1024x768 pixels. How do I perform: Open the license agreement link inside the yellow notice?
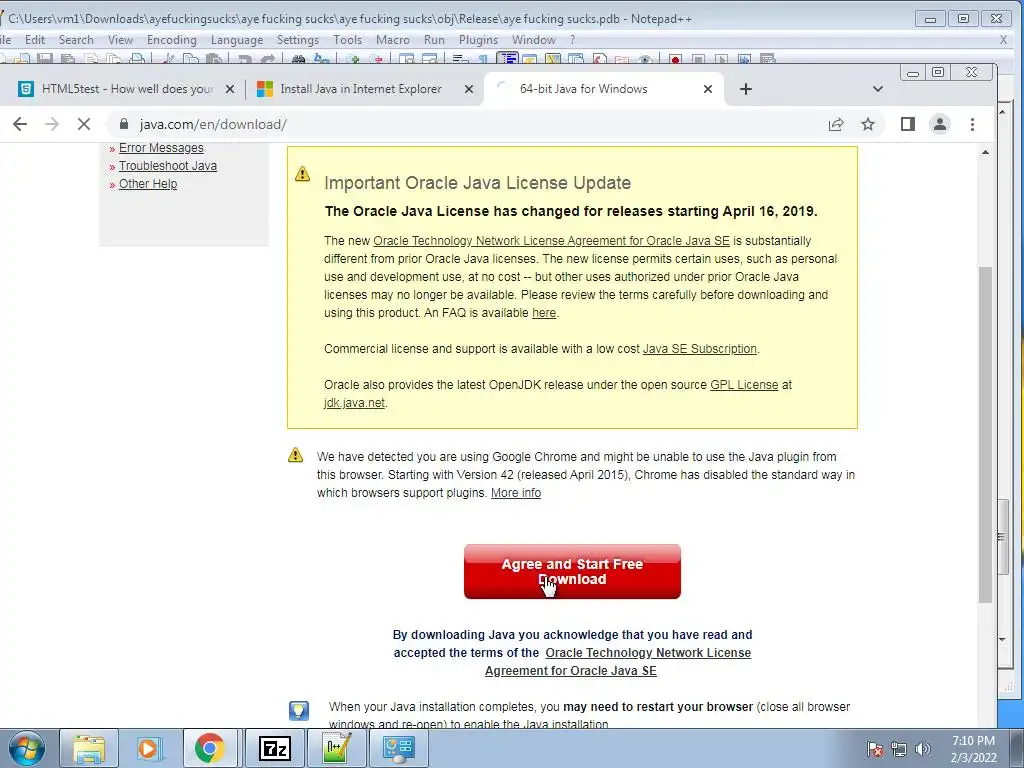(551, 241)
